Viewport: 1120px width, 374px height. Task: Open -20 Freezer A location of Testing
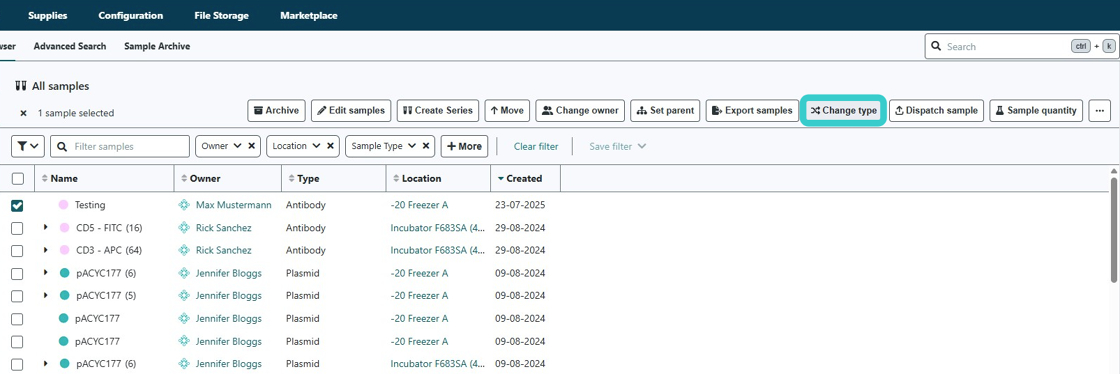point(419,205)
